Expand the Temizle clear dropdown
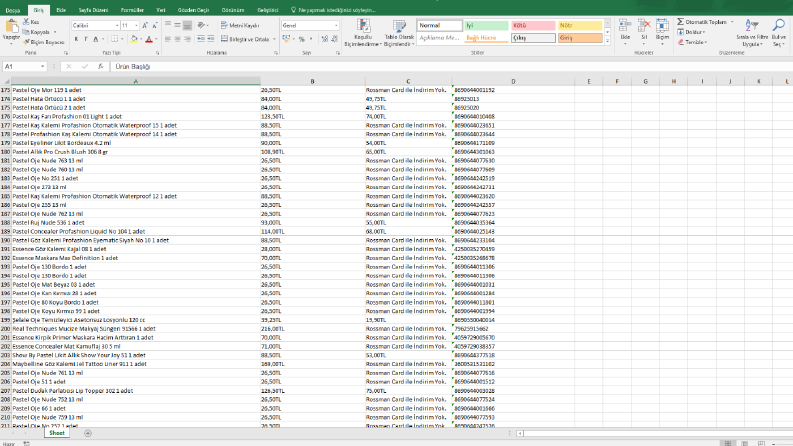The height and width of the screenshot is (446, 793). click(706, 42)
